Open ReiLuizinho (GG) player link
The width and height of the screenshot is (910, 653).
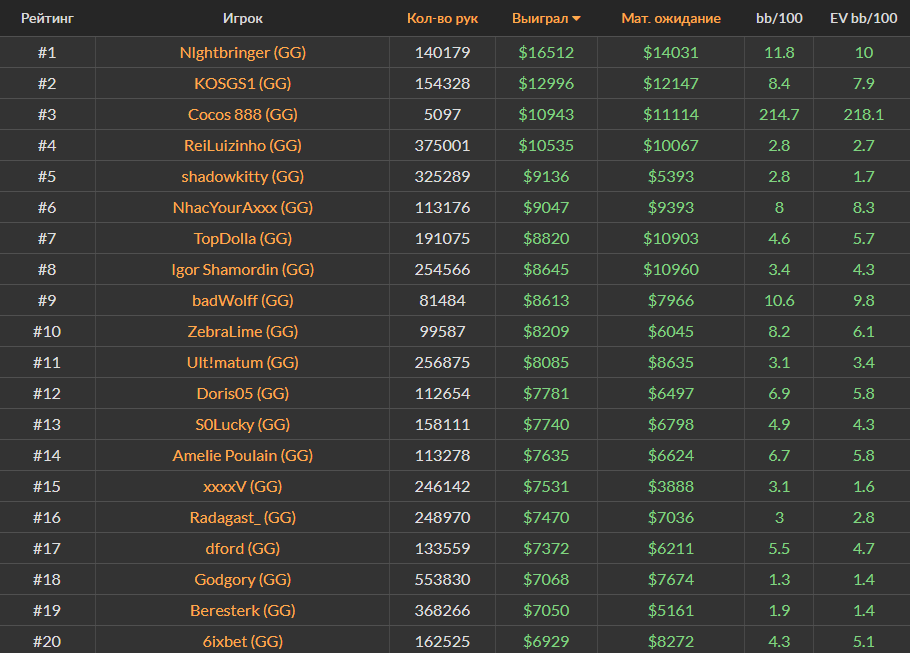(242, 145)
